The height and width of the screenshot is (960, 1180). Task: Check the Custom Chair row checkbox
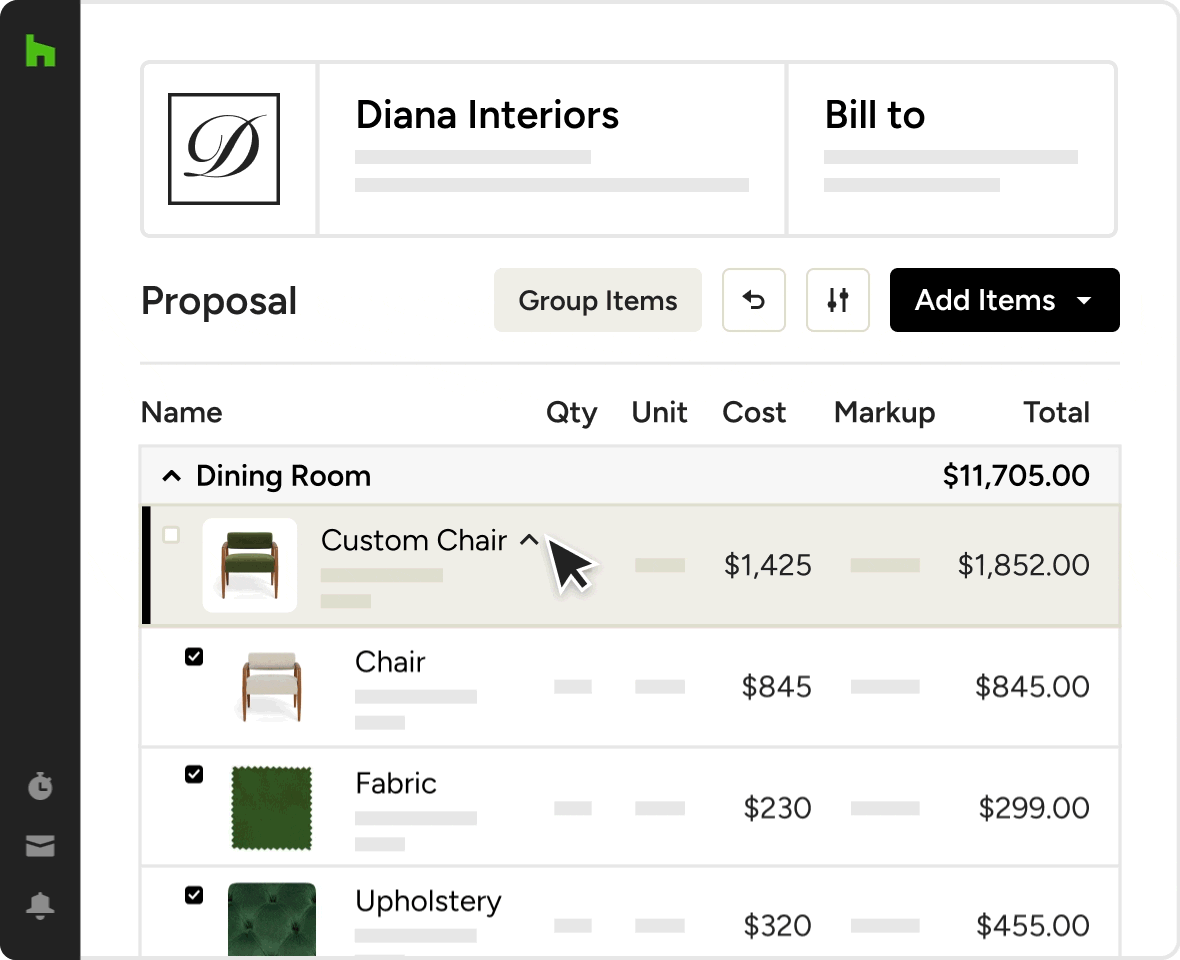(171, 535)
